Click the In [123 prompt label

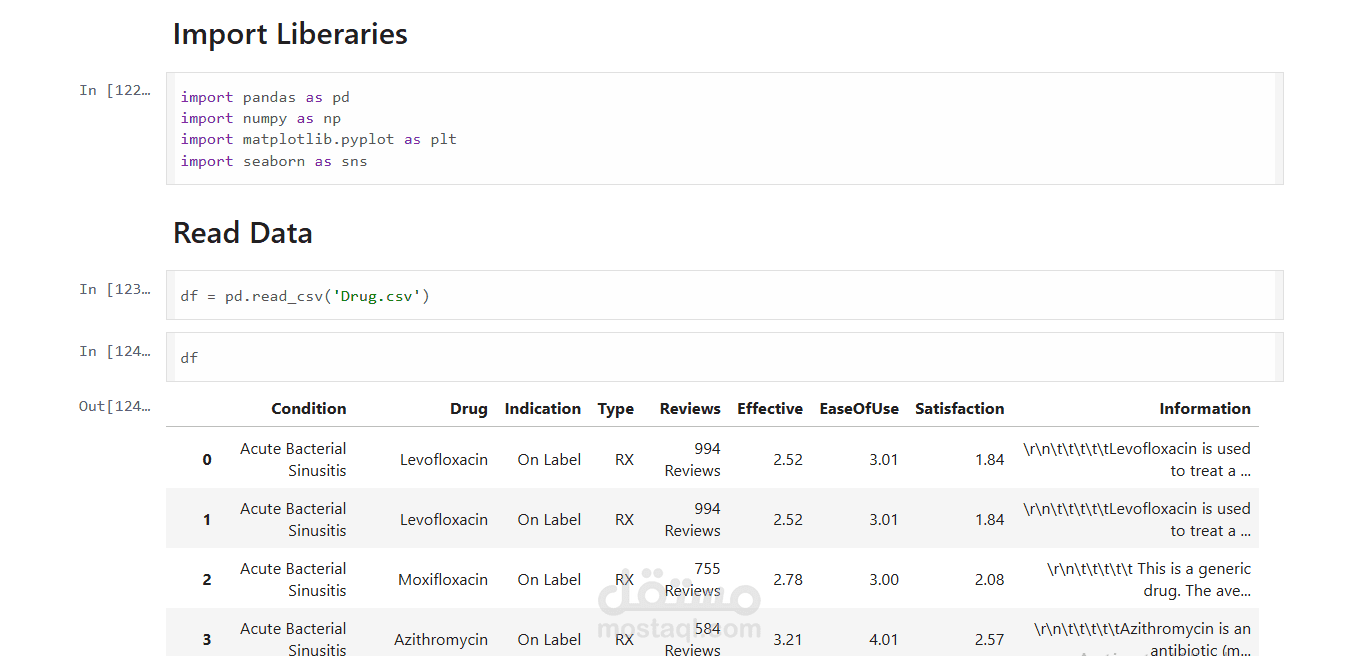point(115,289)
